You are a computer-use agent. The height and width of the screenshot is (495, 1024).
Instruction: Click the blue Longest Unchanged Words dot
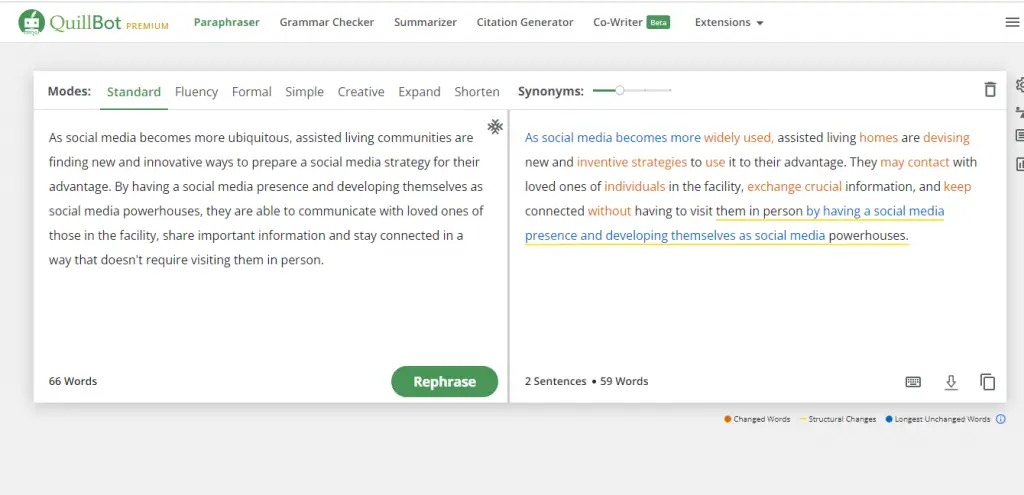(889, 419)
